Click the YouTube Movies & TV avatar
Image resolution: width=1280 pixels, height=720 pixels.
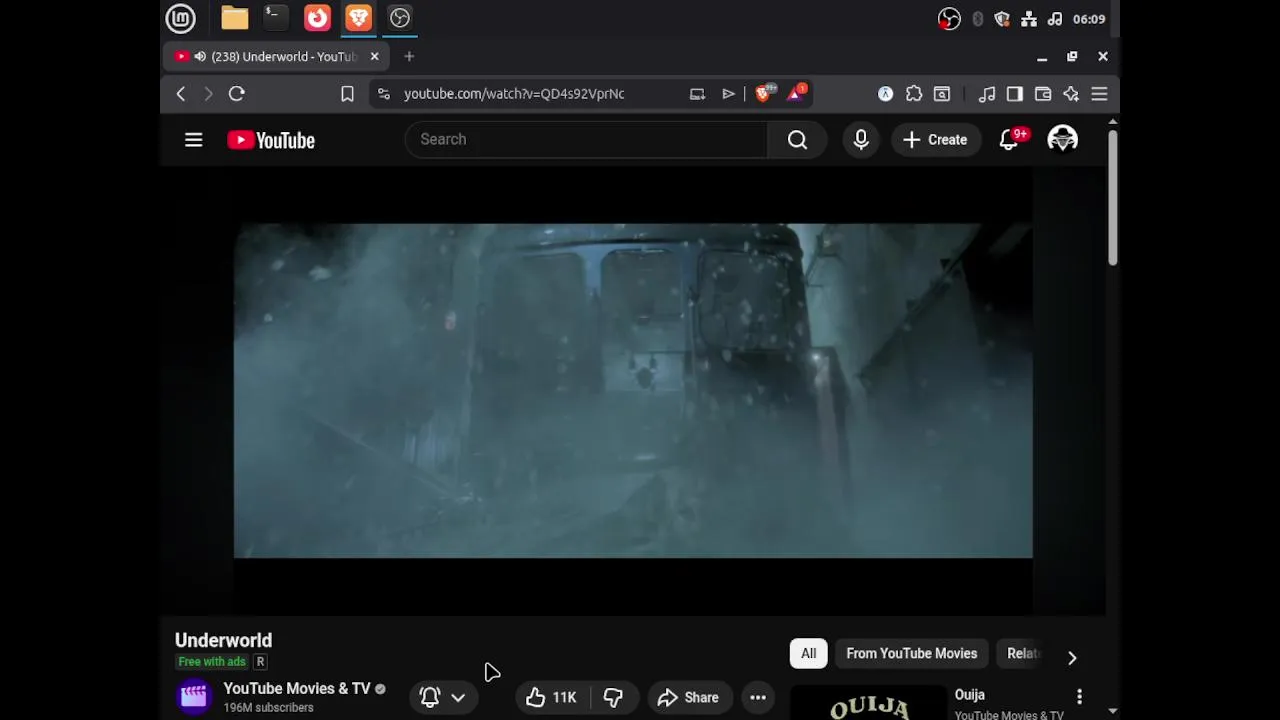[194, 696]
